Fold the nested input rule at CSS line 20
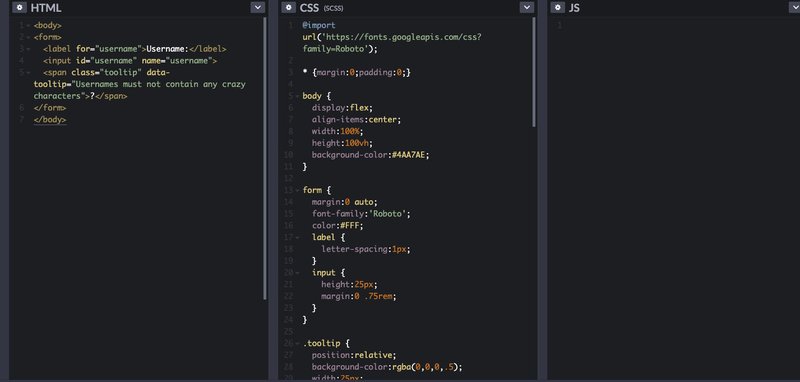This screenshot has width=800, height=382. pyautogui.click(x=297, y=272)
